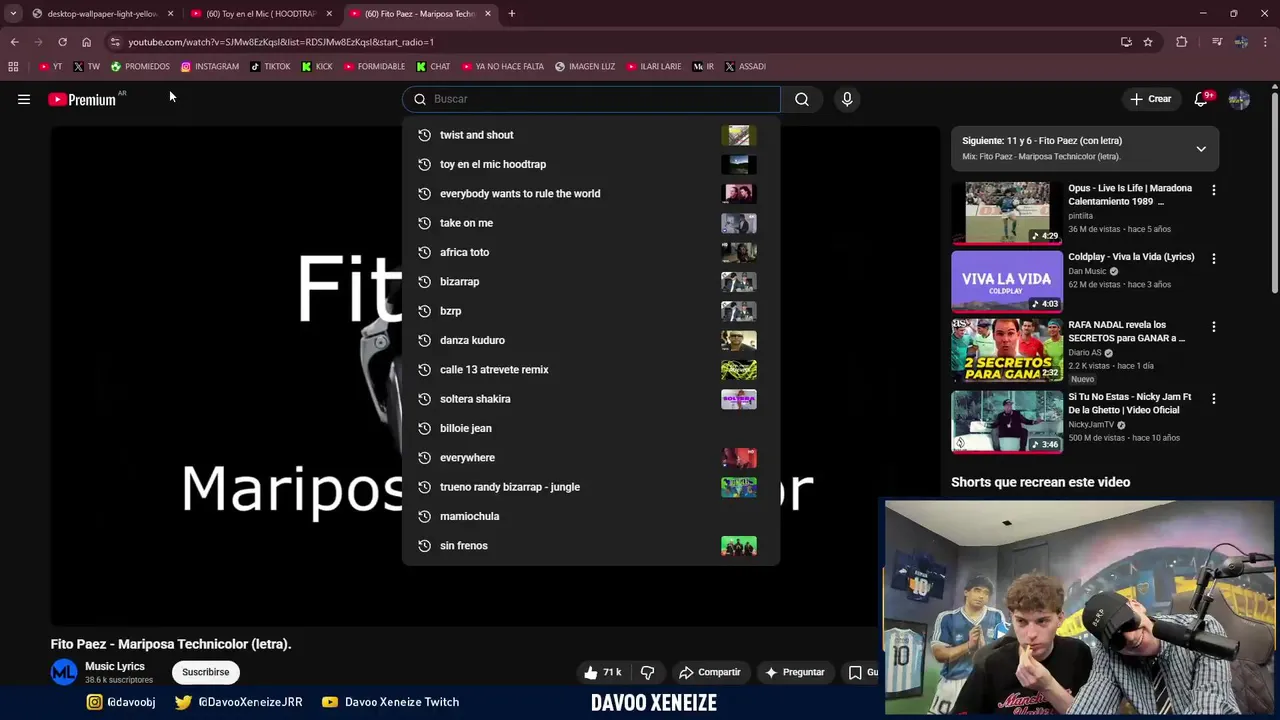Click Crear button
This screenshot has height=720, width=1280.
coord(1150,99)
